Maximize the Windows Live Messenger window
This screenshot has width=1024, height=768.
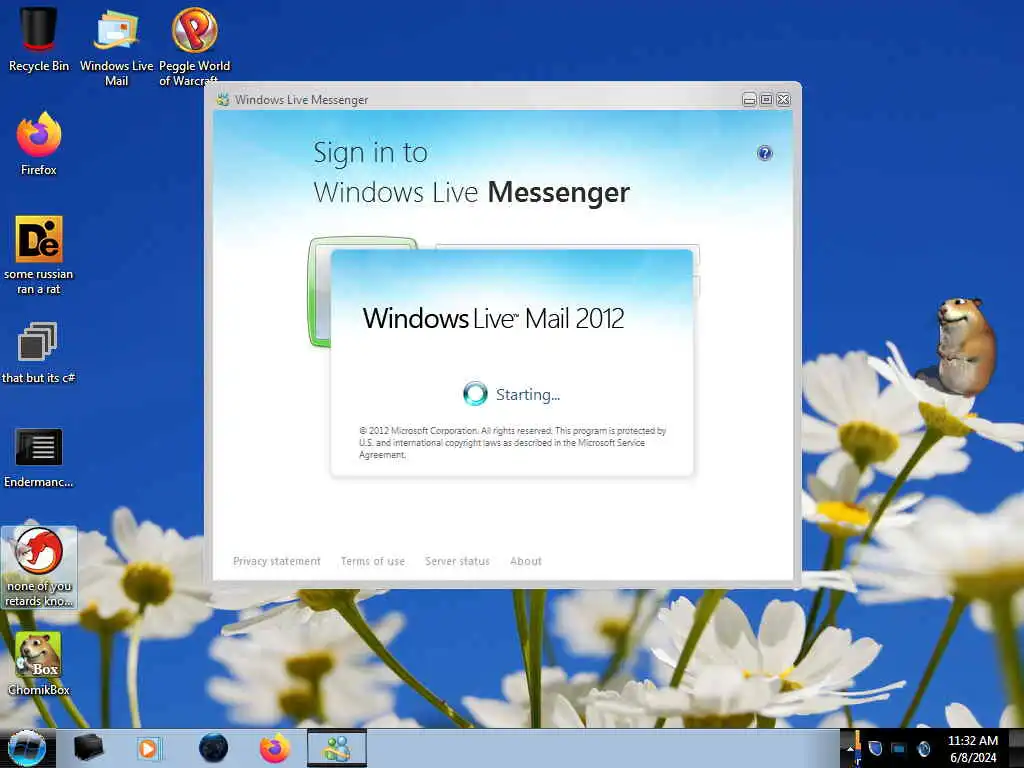[766, 99]
